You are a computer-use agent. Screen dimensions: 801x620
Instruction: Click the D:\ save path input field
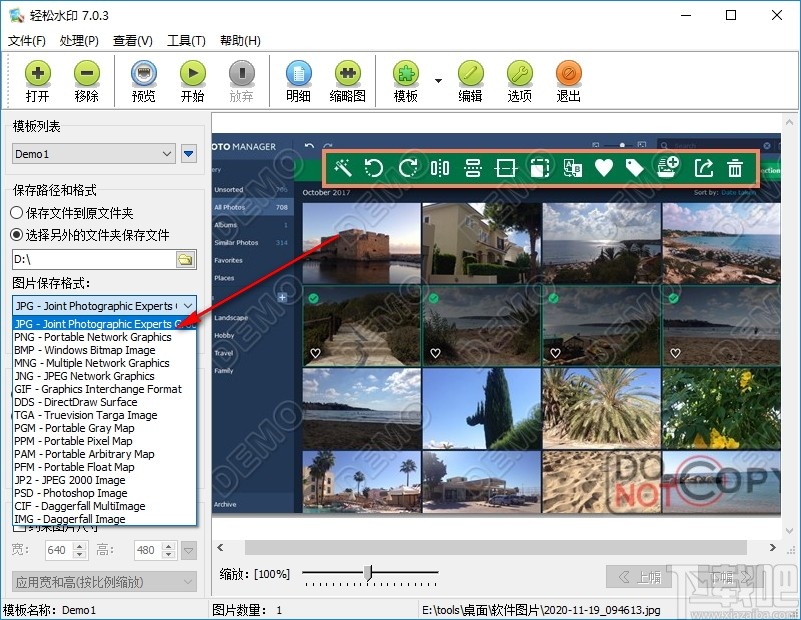tap(93, 260)
